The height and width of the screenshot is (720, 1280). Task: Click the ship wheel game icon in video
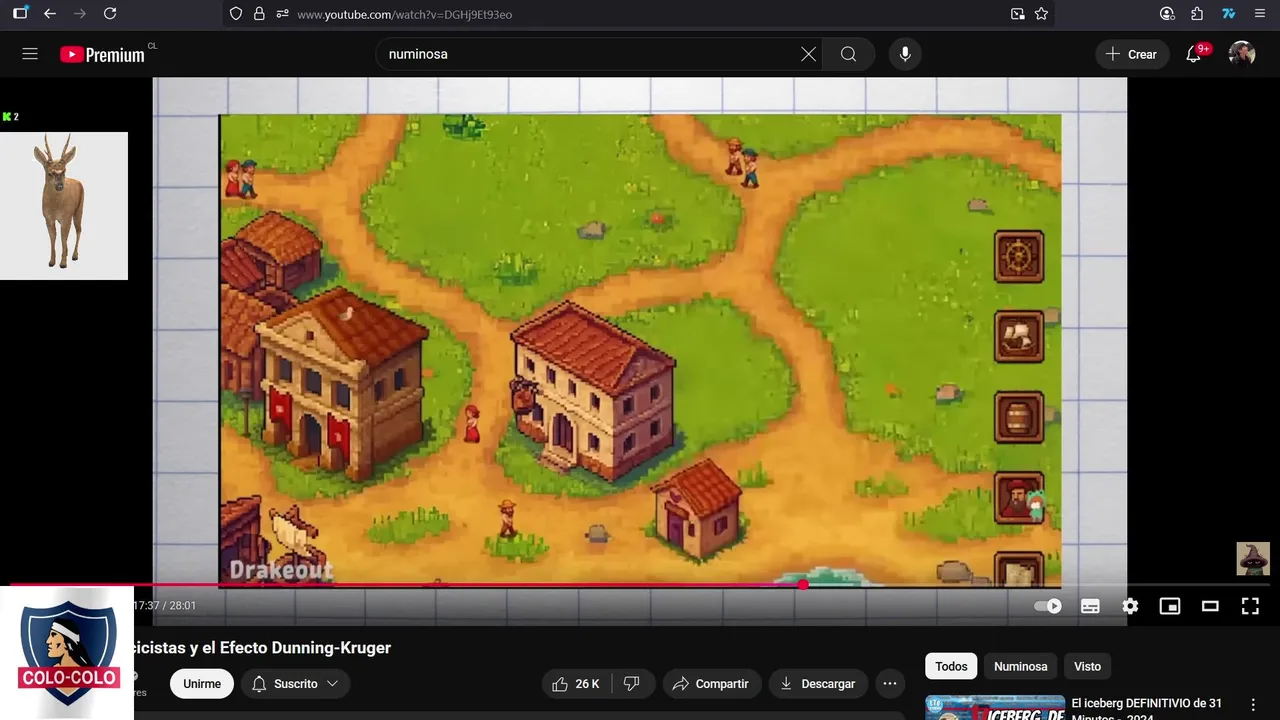click(1019, 257)
